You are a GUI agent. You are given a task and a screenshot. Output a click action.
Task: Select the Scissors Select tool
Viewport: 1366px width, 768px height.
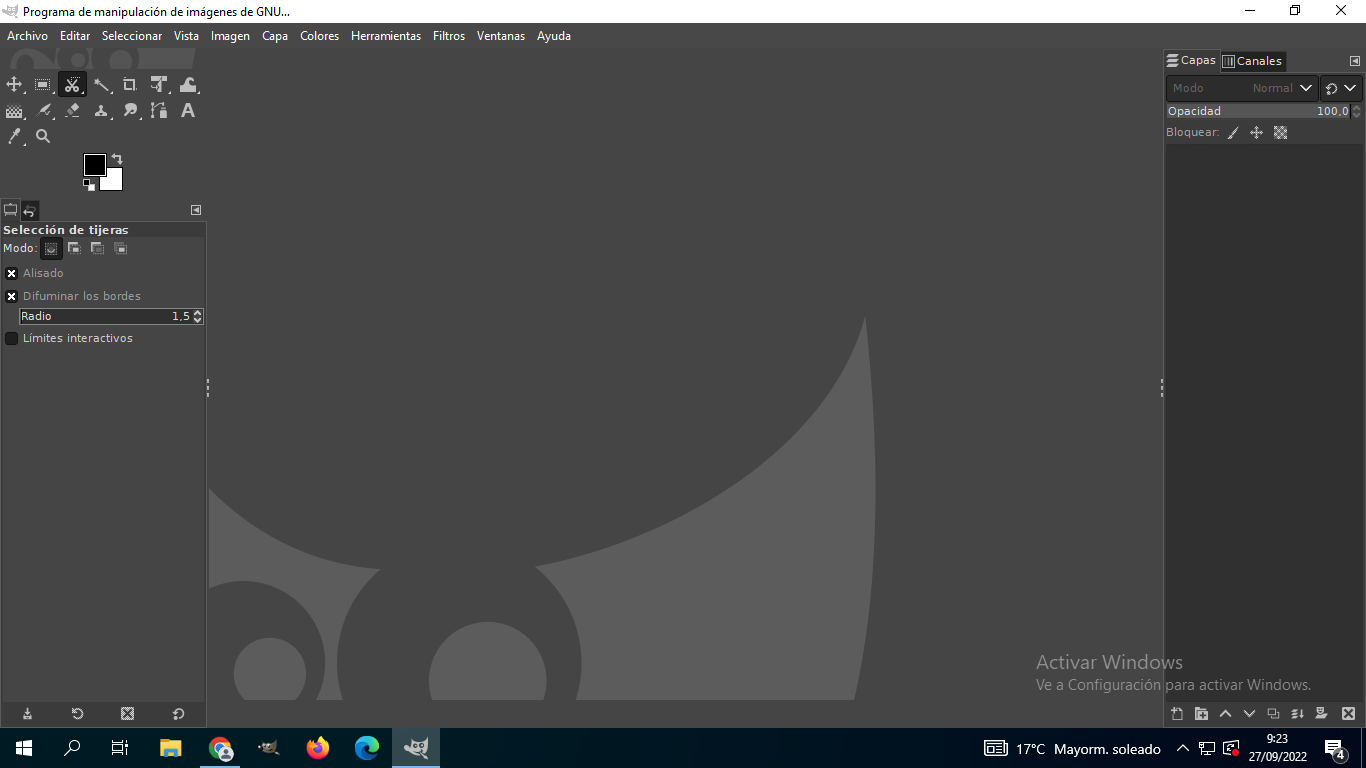click(72, 85)
